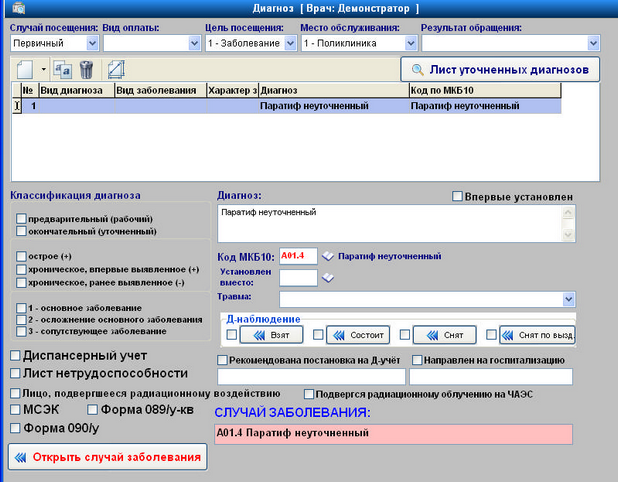Check 1 - основное заболевание
This screenshot has width=618, height=482.
pyautogui.click(x=21, y=308)
